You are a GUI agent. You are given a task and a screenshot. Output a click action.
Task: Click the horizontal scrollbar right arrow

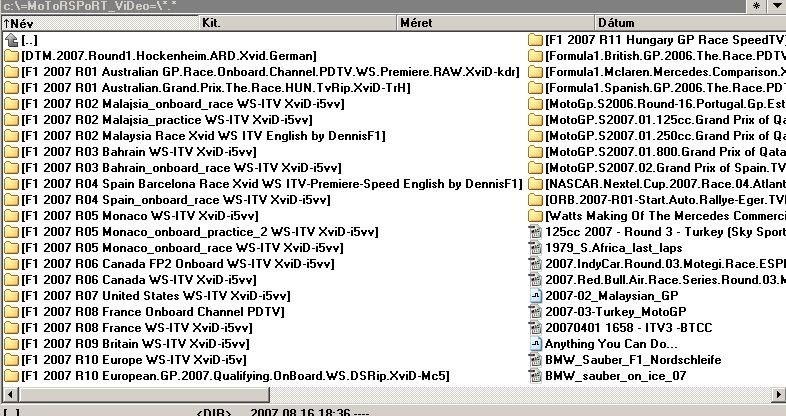click(779, 393)
